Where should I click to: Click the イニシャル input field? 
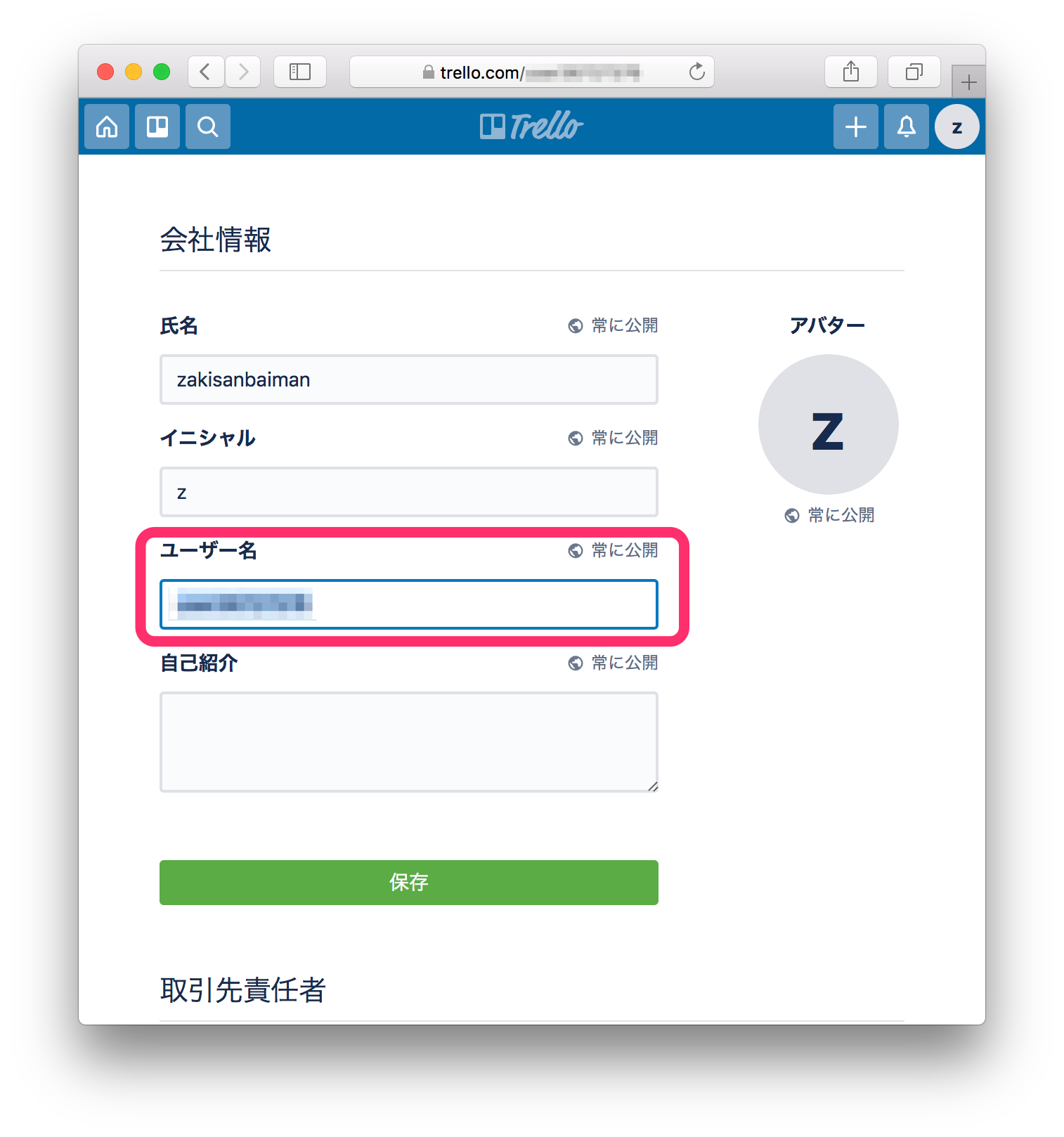409,492
